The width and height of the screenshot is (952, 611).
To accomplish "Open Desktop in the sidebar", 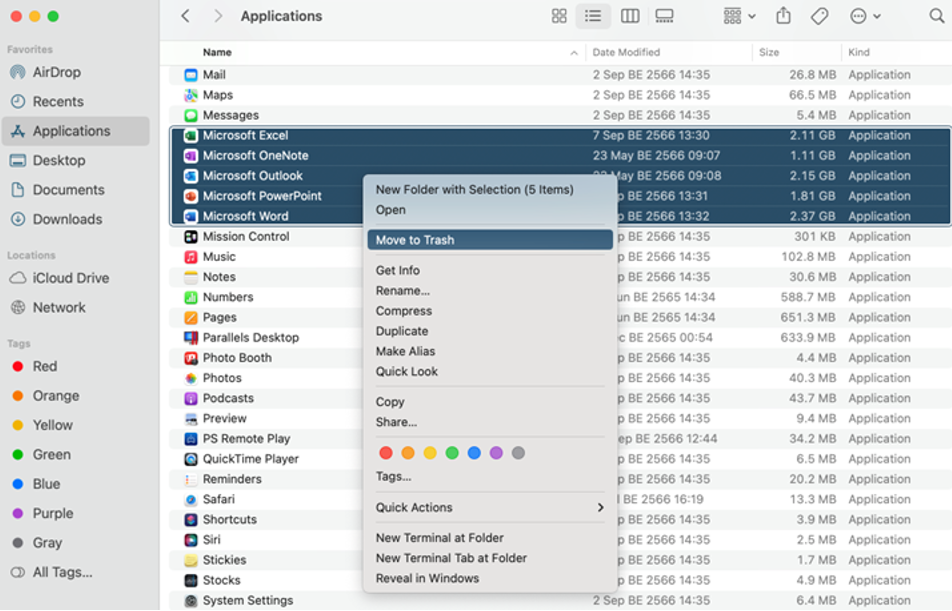I will (x=75, y=160).
